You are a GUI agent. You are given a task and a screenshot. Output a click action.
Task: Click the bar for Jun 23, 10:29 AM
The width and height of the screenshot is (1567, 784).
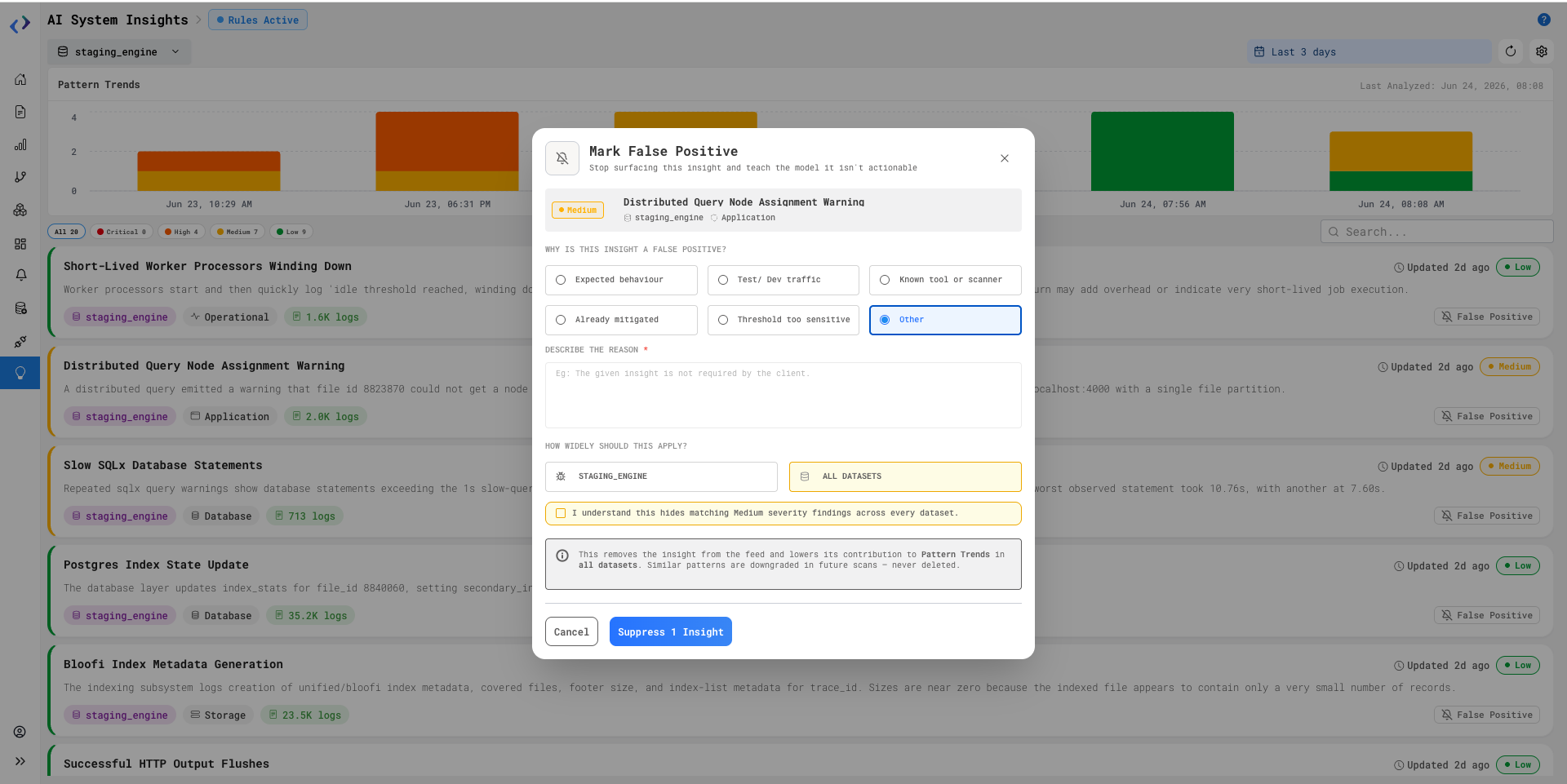209,171
